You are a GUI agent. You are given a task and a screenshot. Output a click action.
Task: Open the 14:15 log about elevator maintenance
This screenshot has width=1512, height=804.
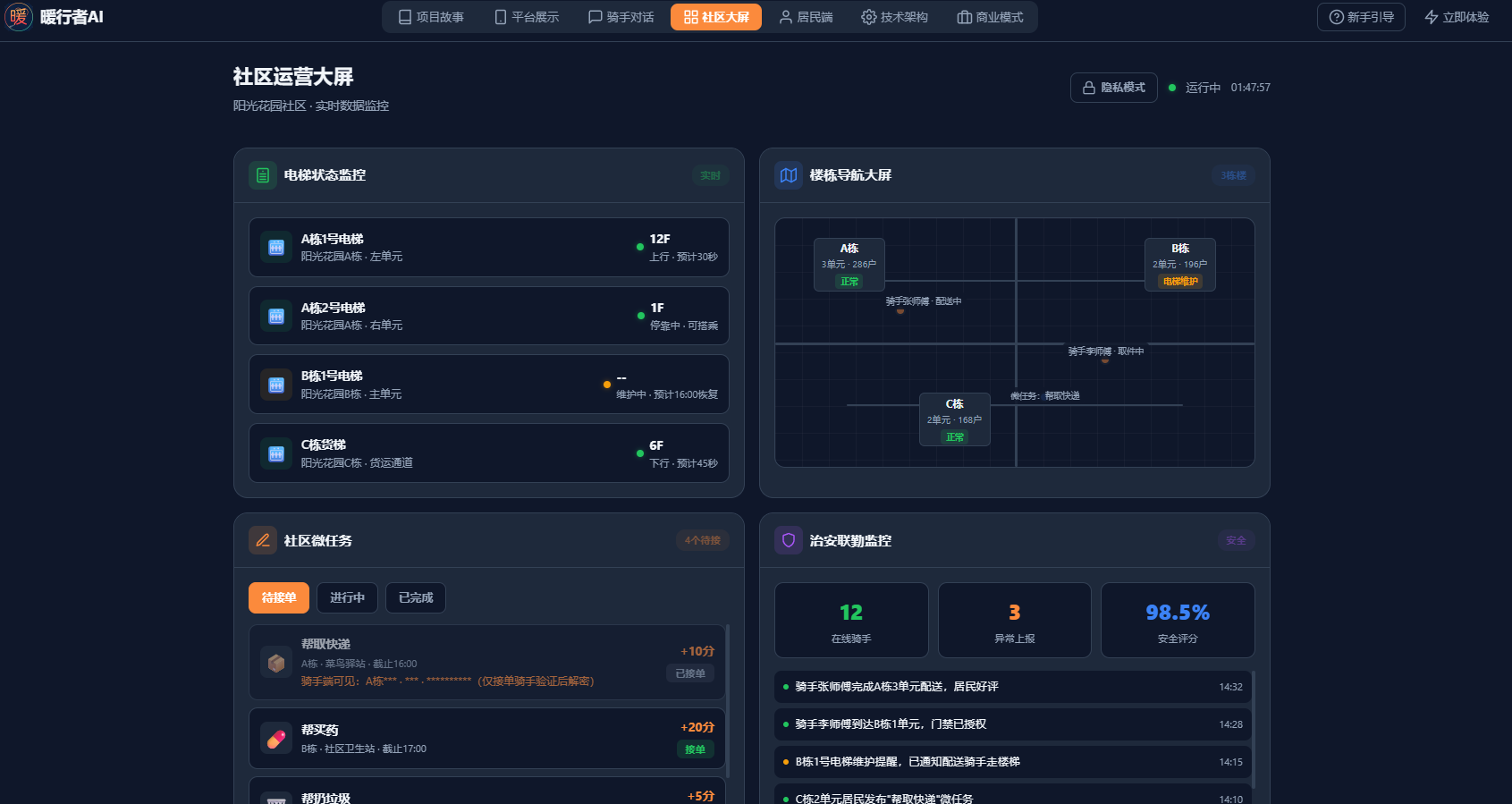coord(1013,762)
